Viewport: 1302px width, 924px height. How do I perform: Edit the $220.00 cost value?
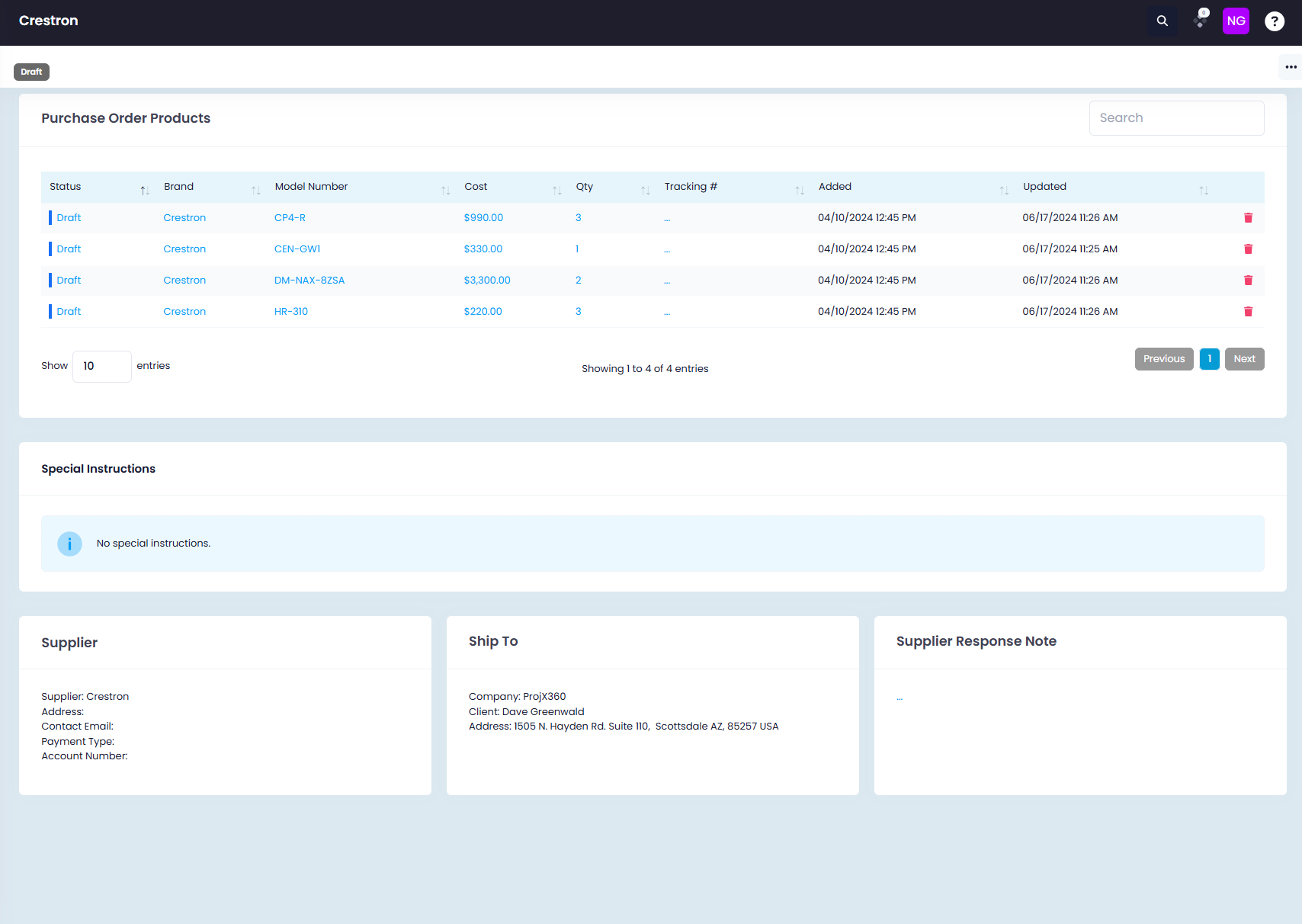coord(483,312)
